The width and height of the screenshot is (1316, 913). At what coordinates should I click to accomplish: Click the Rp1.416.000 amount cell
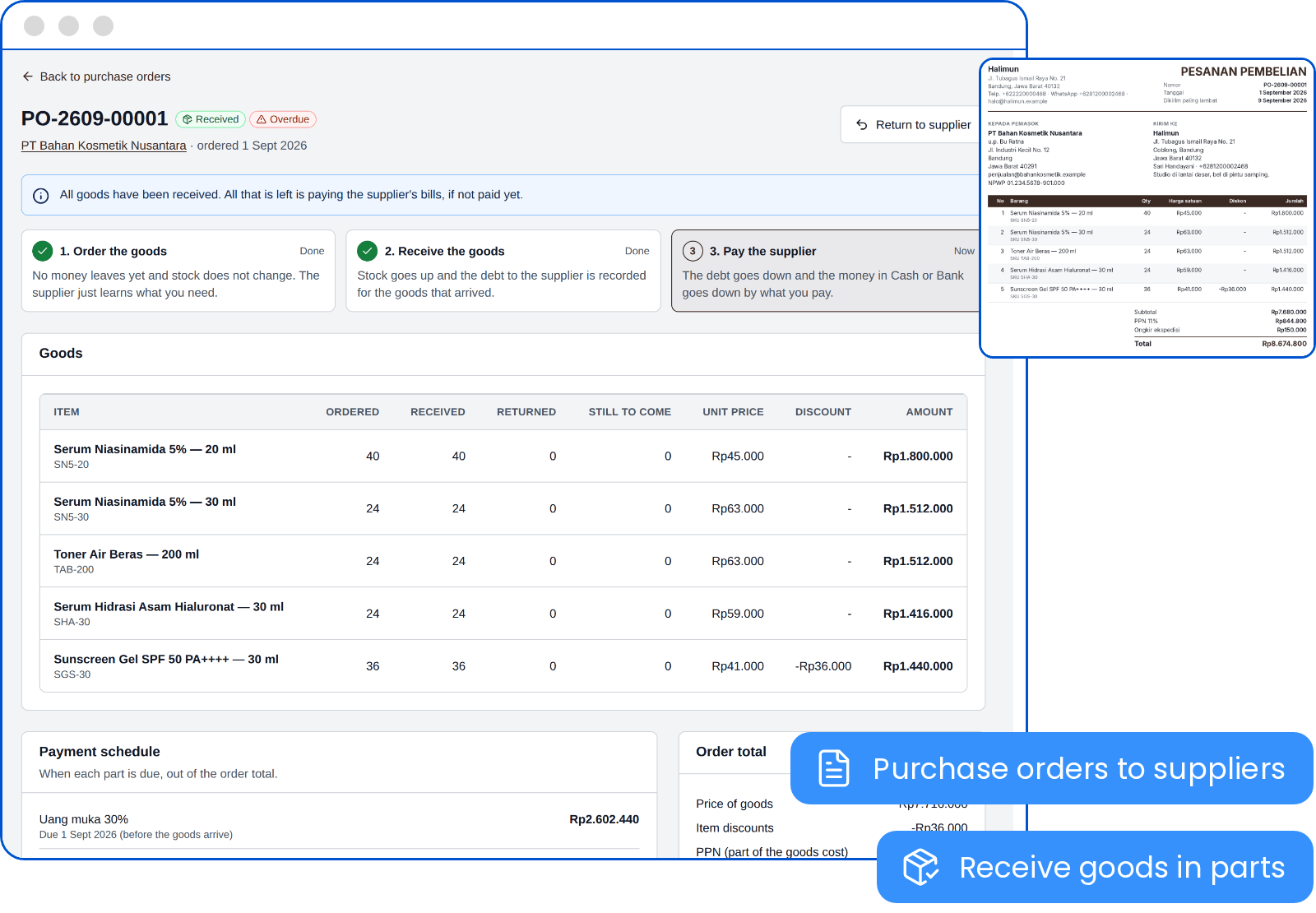[918, 614]
